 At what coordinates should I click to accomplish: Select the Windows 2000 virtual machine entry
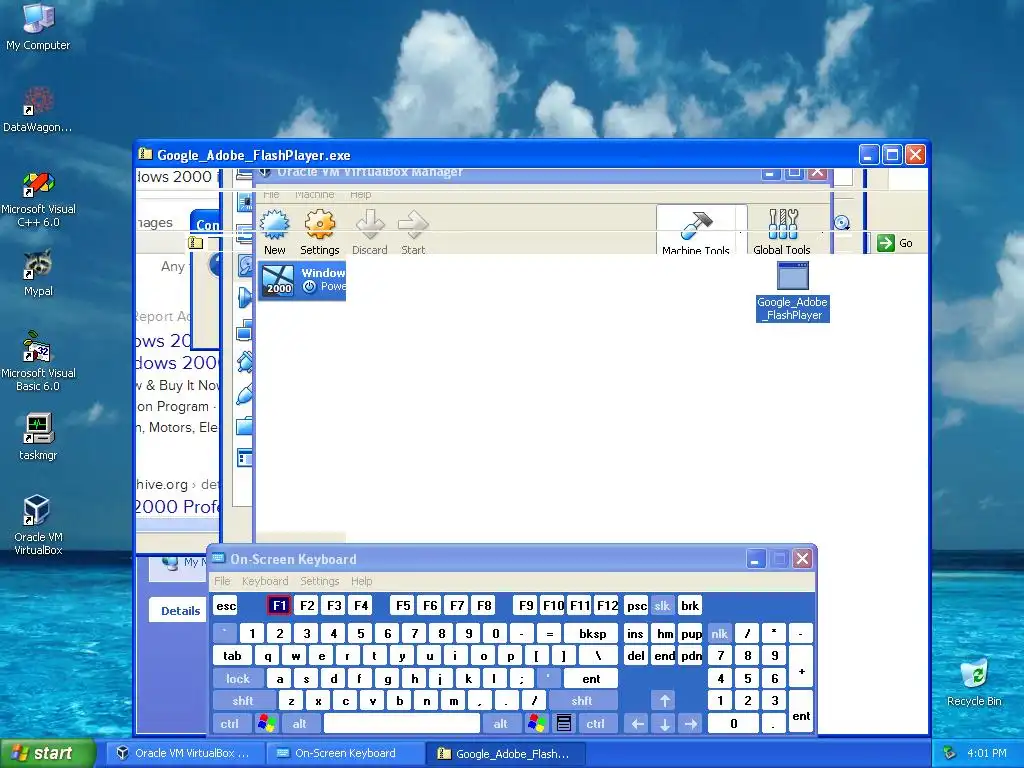coord(302,281)
